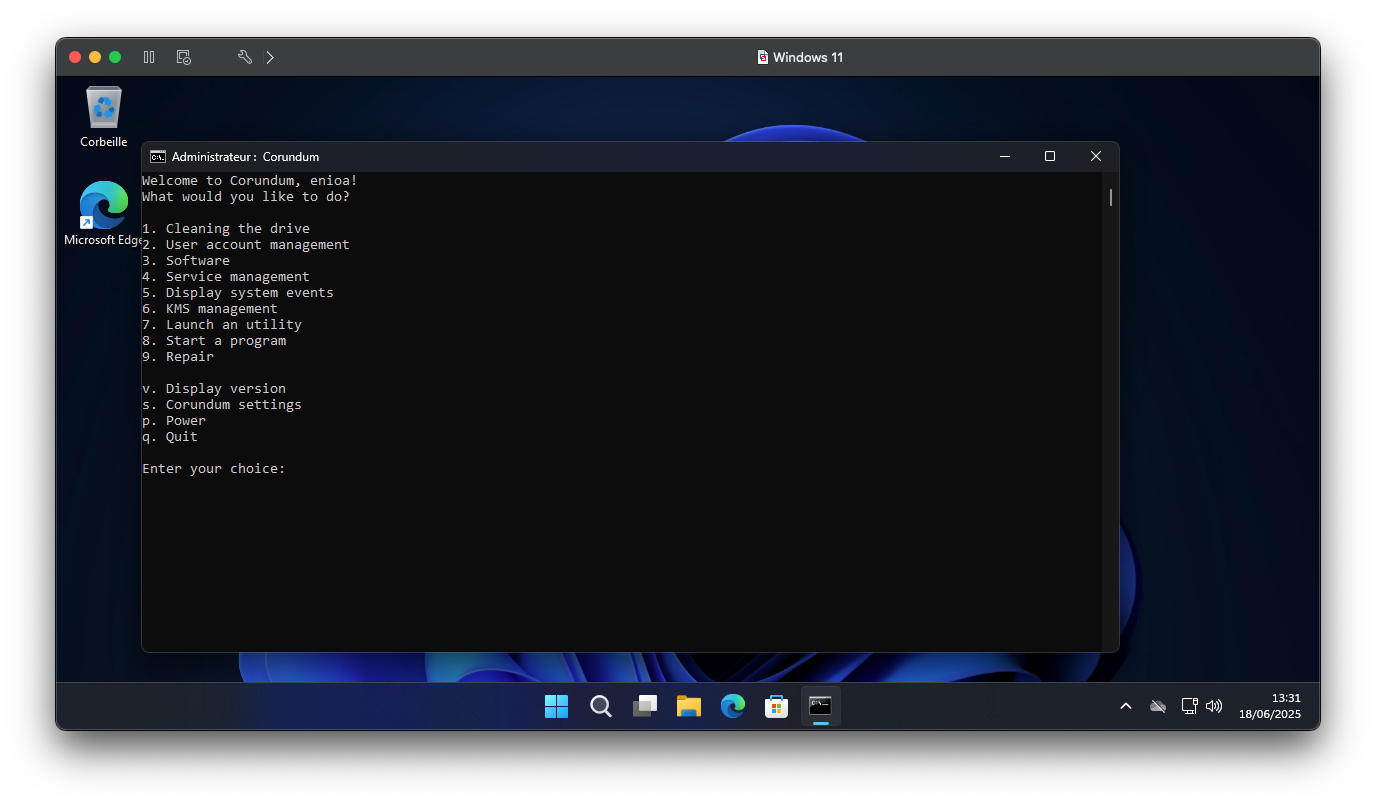
Task: Open Microsoft Store from the taskbar
Action: coord(777,706)
